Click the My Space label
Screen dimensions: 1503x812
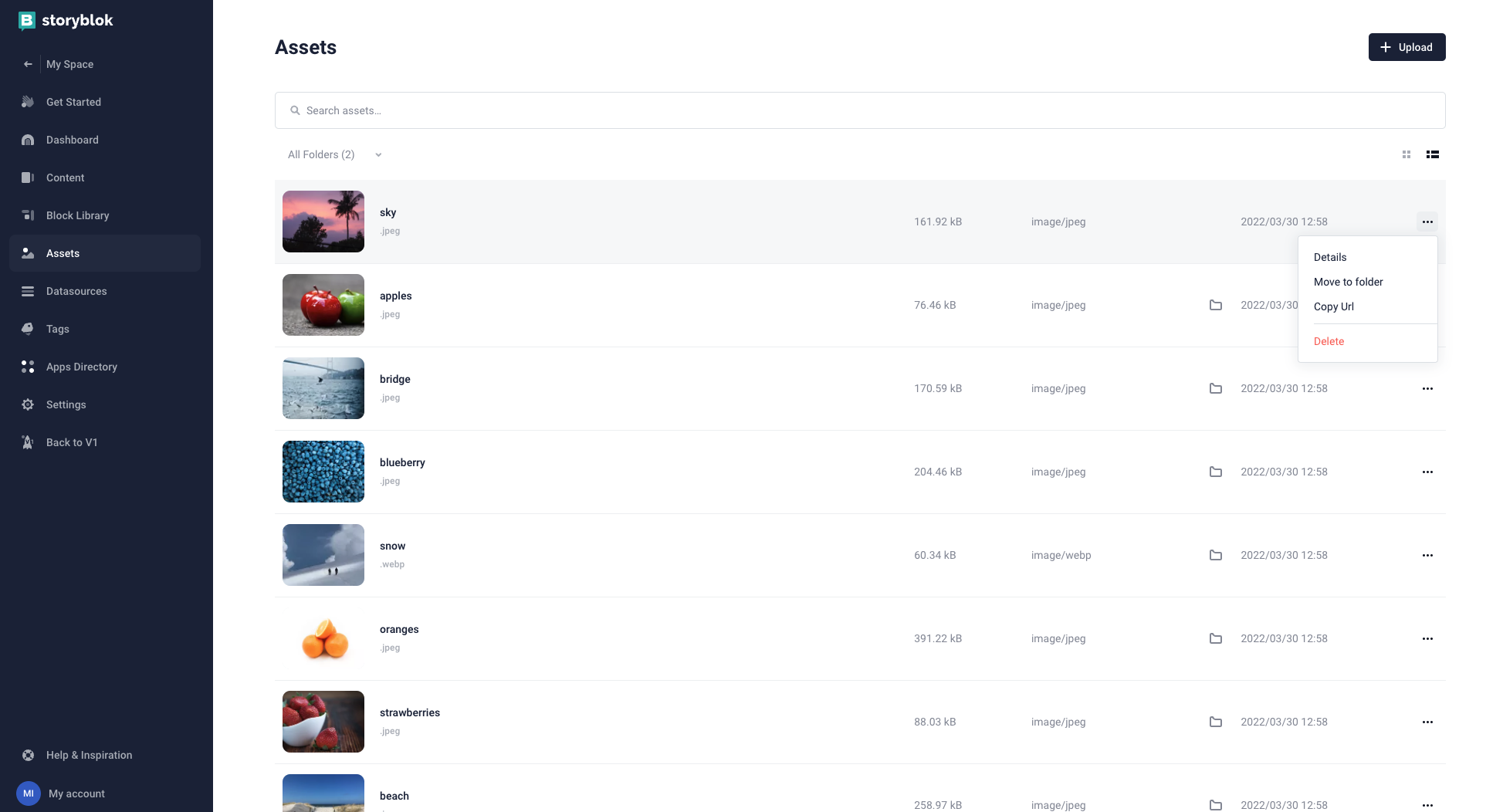(69, 64)
